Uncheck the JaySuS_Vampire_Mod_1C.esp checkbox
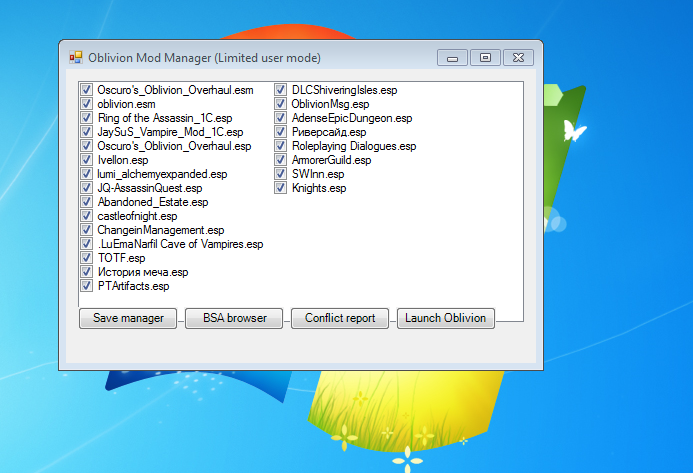The width and height of the screenshot is (693, 473). coord(86,132)
